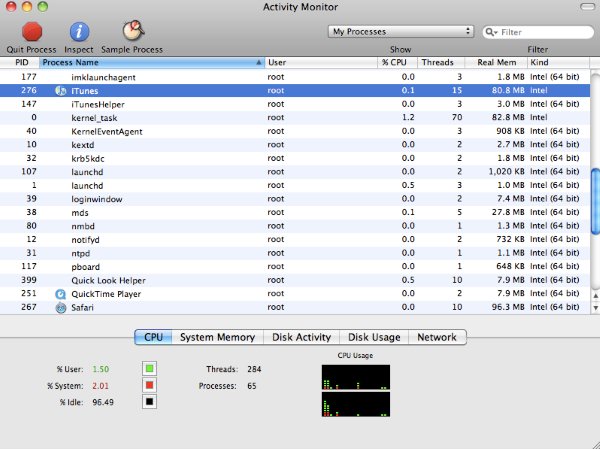The image size is (600, 449).
Task: Click the window toolbar toggle pill button
Action: [588, 7]
